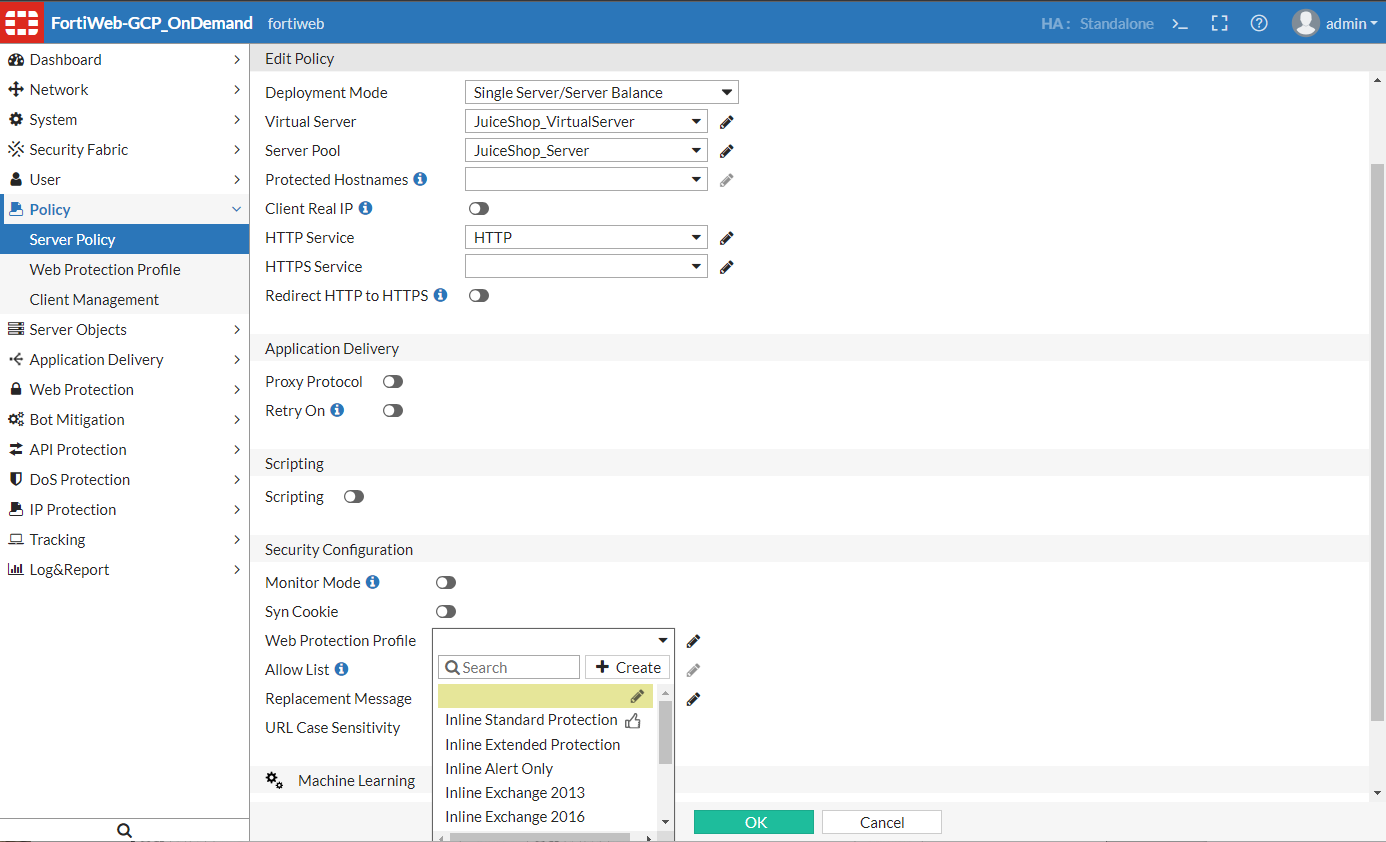Open the Server Pool dropdown
Screen dimensions: 1386x842
click(x=586, y=151)
